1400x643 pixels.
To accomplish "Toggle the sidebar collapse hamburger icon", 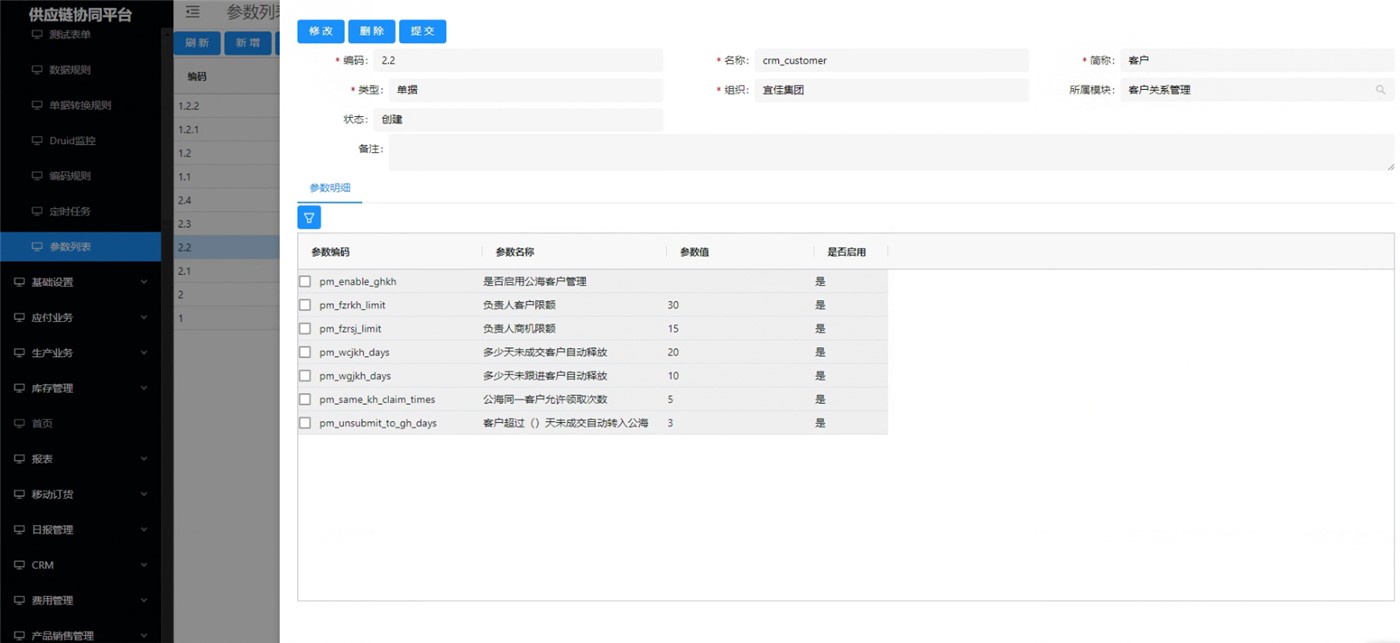I will (x=193, y=12).
